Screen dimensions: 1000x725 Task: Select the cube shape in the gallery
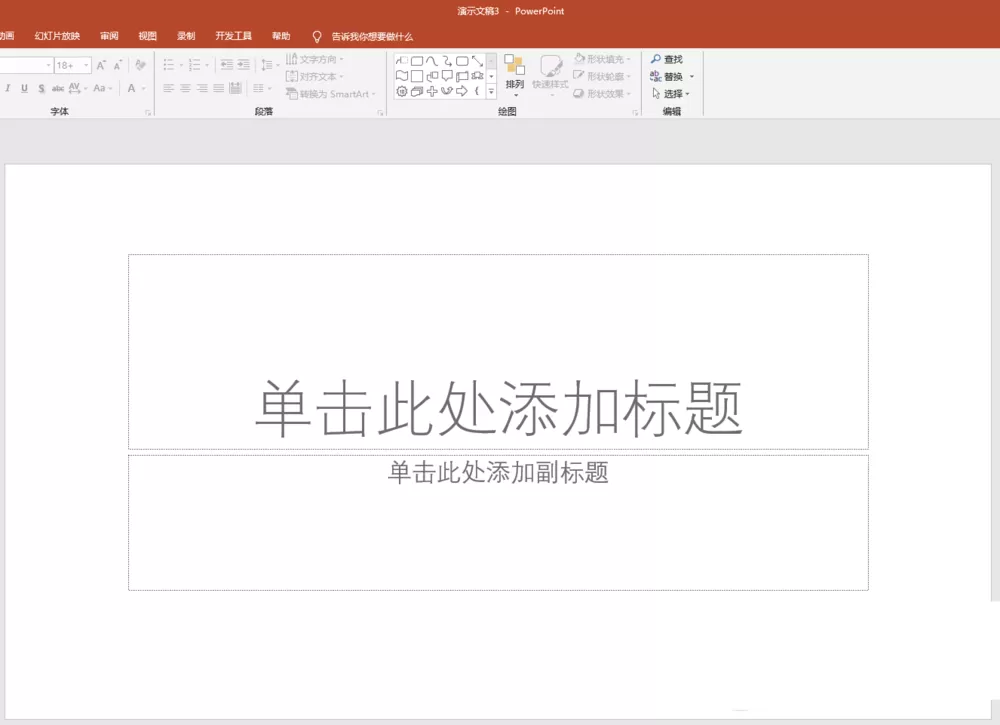pos(416,91)
